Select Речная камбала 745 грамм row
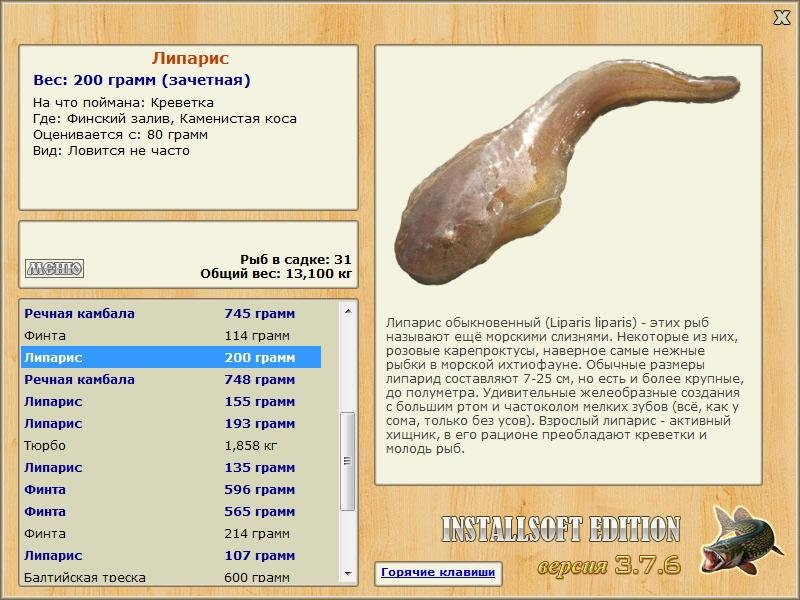This screenshot has width=800, height=600. [171, 313]
